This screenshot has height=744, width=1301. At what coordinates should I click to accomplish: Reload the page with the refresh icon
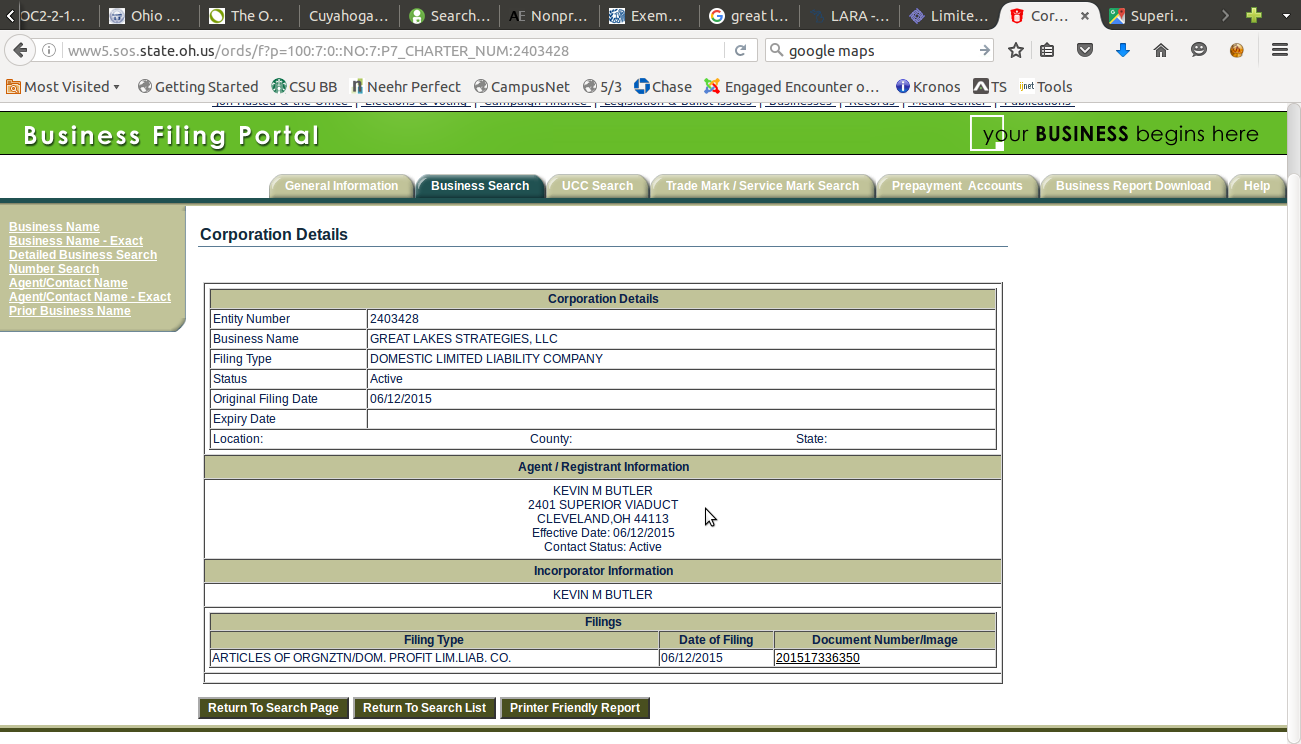pos(740,51)
